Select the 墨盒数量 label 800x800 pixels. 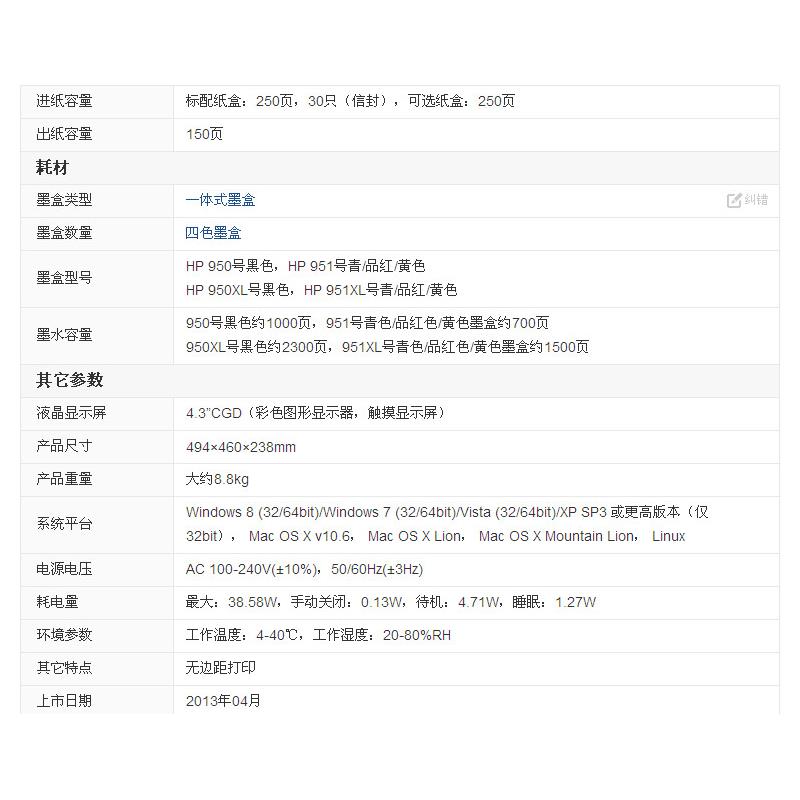tap(64, 233)
